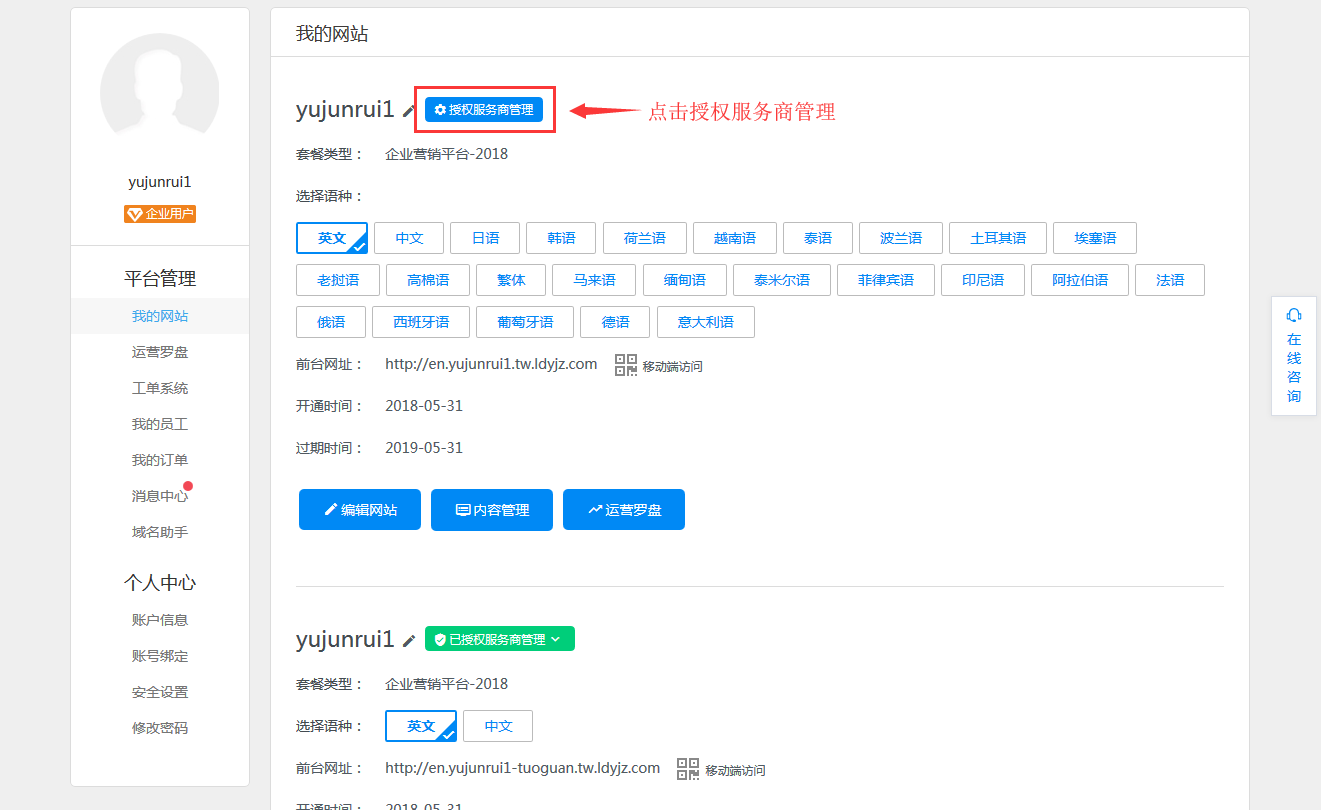The width and height of the screenshot is (1321, 810).
Task: Click the user avatar profile picture
Action: [x=160, y=93]
